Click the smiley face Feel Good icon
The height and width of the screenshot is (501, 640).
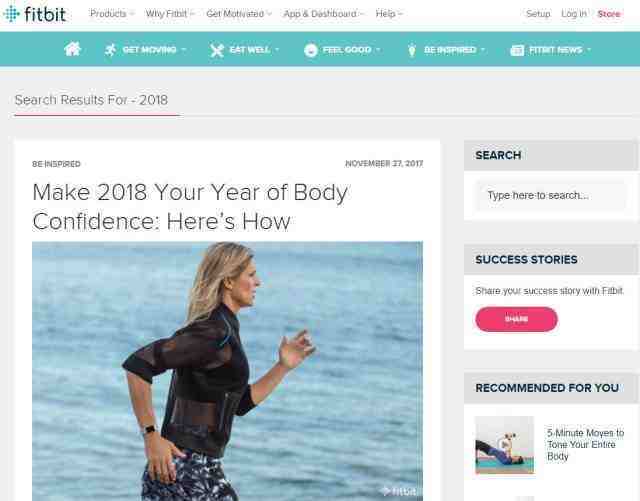(311, 50)
